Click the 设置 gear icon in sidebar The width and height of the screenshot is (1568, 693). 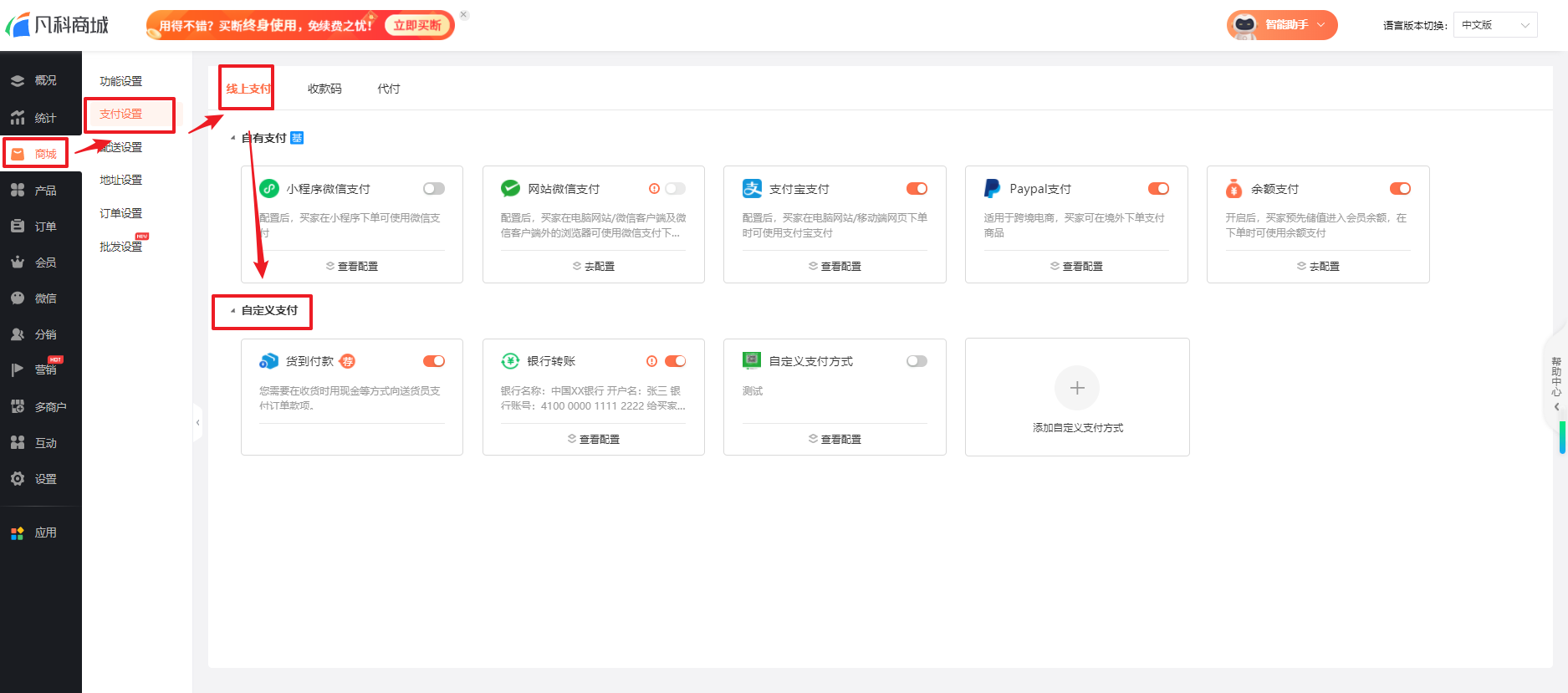tap(18, 479)
